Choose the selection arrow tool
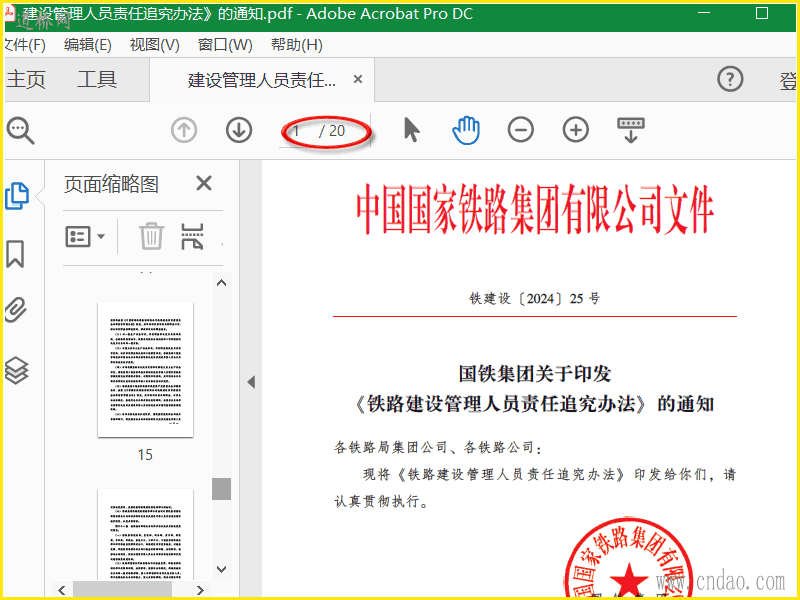Screen dimensions: 800x600 coord(411,130)
